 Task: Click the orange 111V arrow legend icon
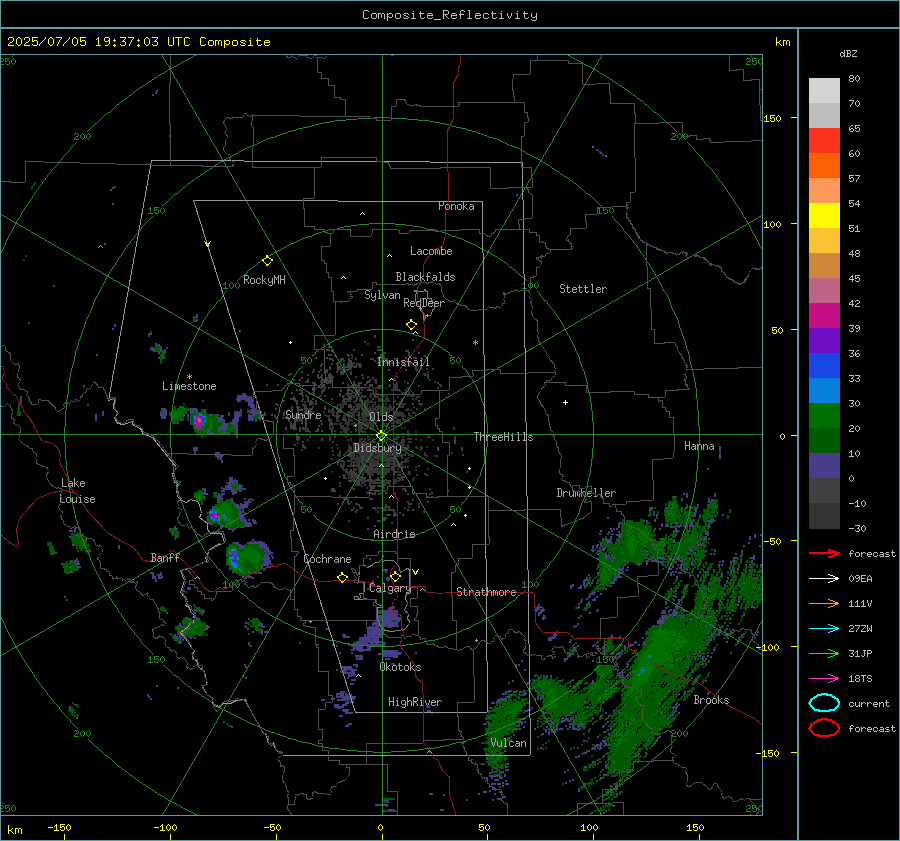824,604
